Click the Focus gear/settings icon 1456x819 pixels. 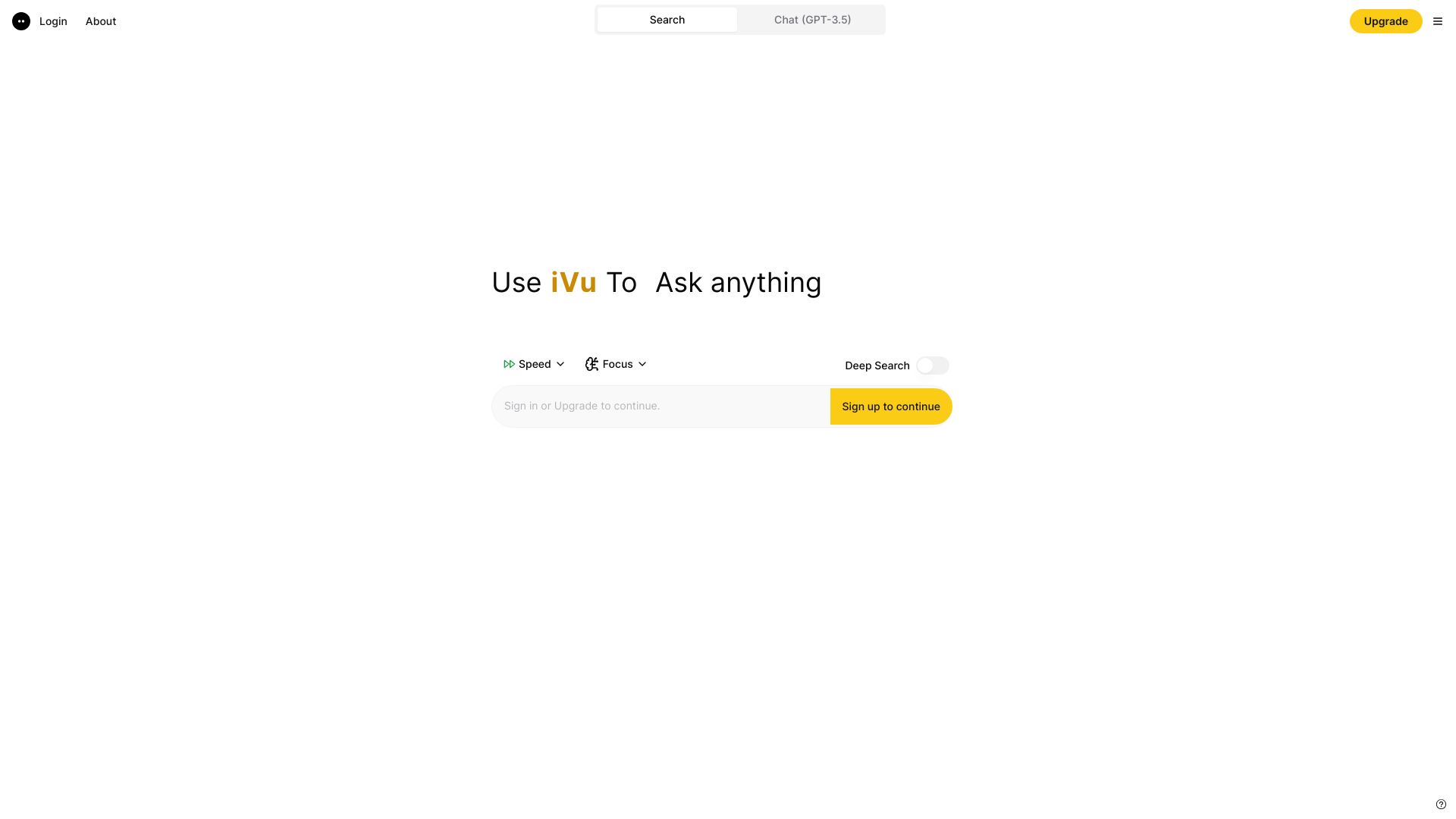[x=591, y=364]
